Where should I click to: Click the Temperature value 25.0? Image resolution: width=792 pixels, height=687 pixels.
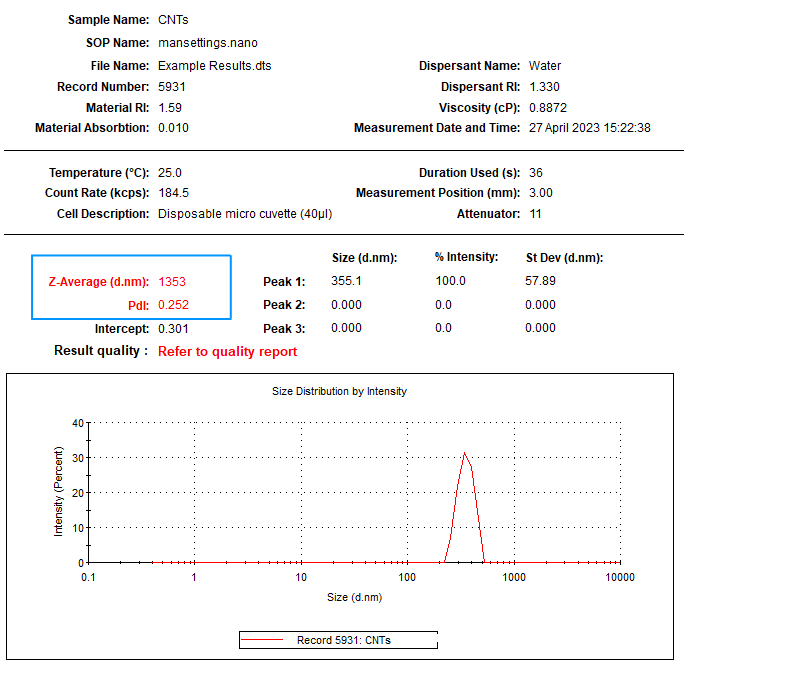tap(170, 172)
